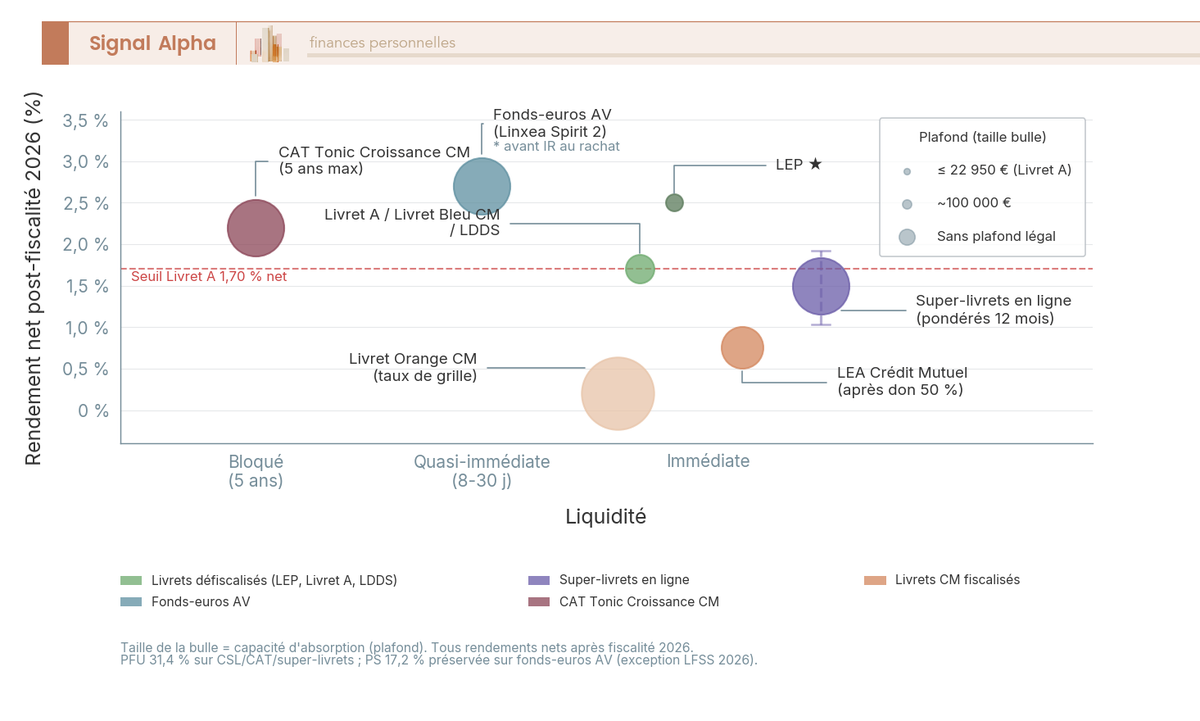
Task: Click 'Quasi-immédiate (8-30 j)' axis tick label
Action: point(482,471)
